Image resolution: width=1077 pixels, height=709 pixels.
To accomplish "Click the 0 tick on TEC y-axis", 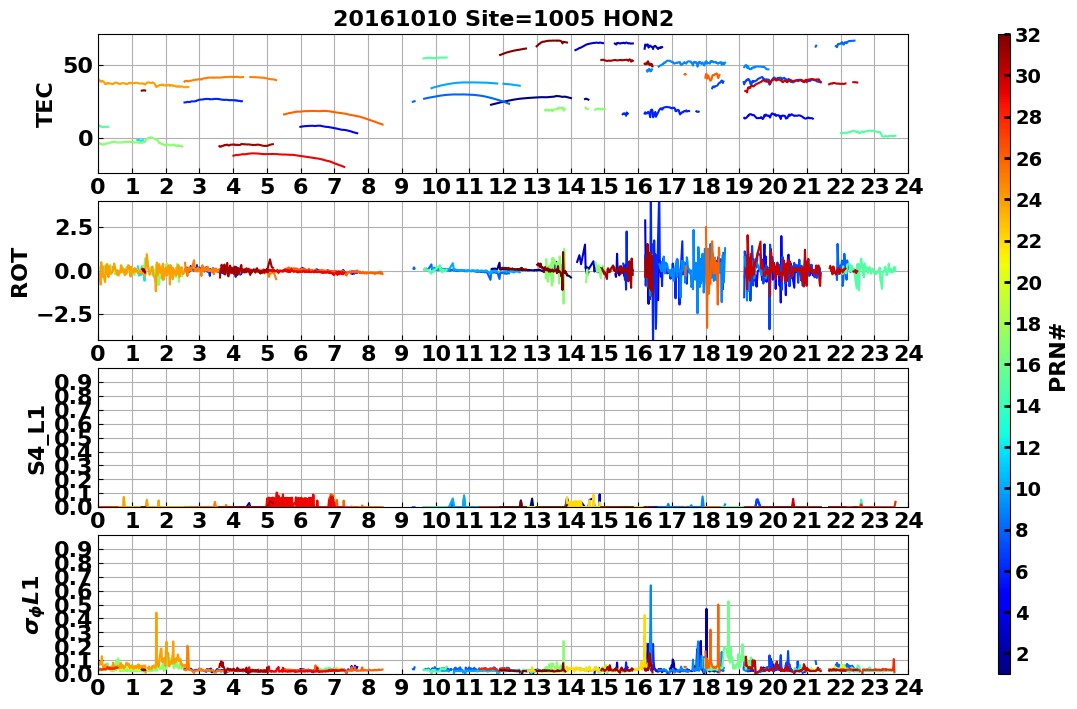I will (85, 138).
